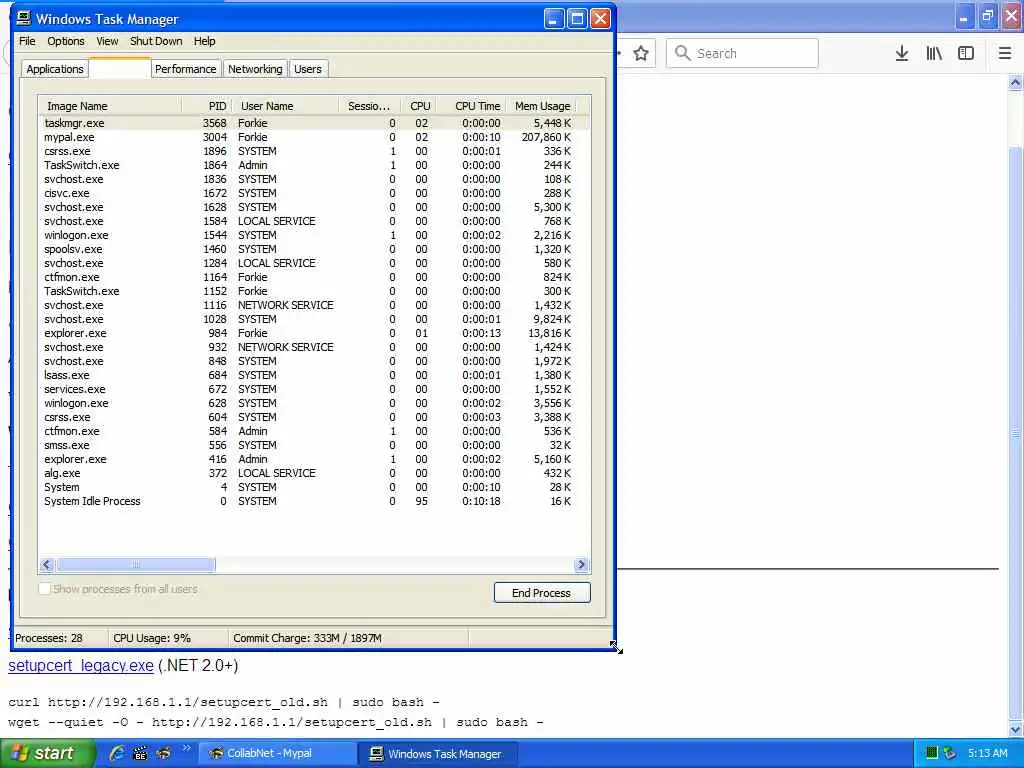Screen dimensions: 1024x768
Task: Select the lsass.exe process row
Action: pyautogui.click(x=313, y=376)
